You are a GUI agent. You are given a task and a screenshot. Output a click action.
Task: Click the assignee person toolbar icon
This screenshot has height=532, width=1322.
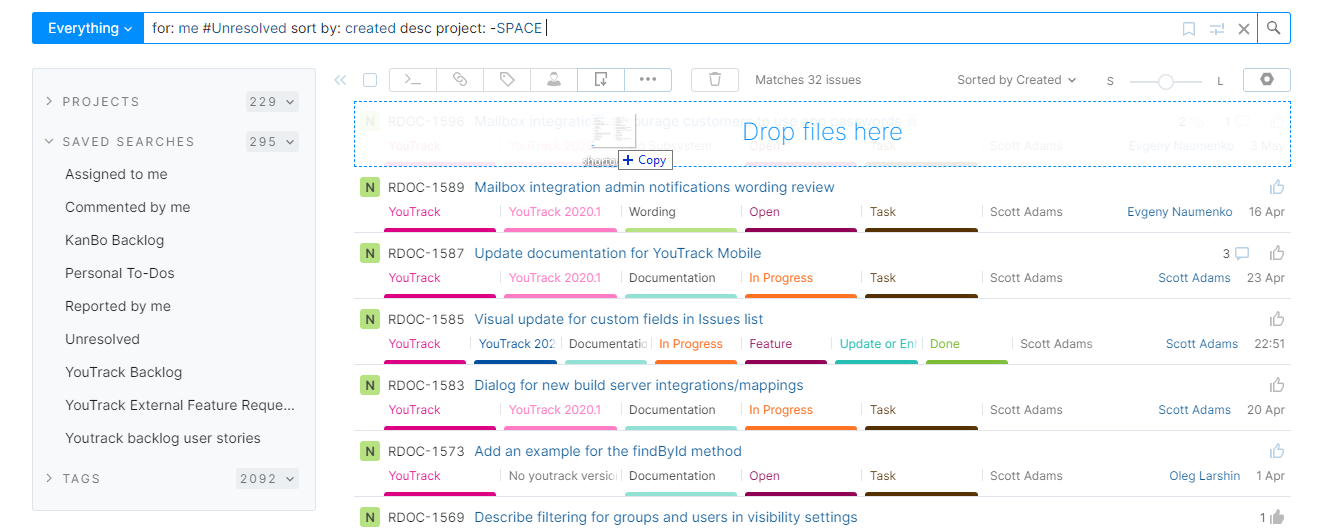553,80
